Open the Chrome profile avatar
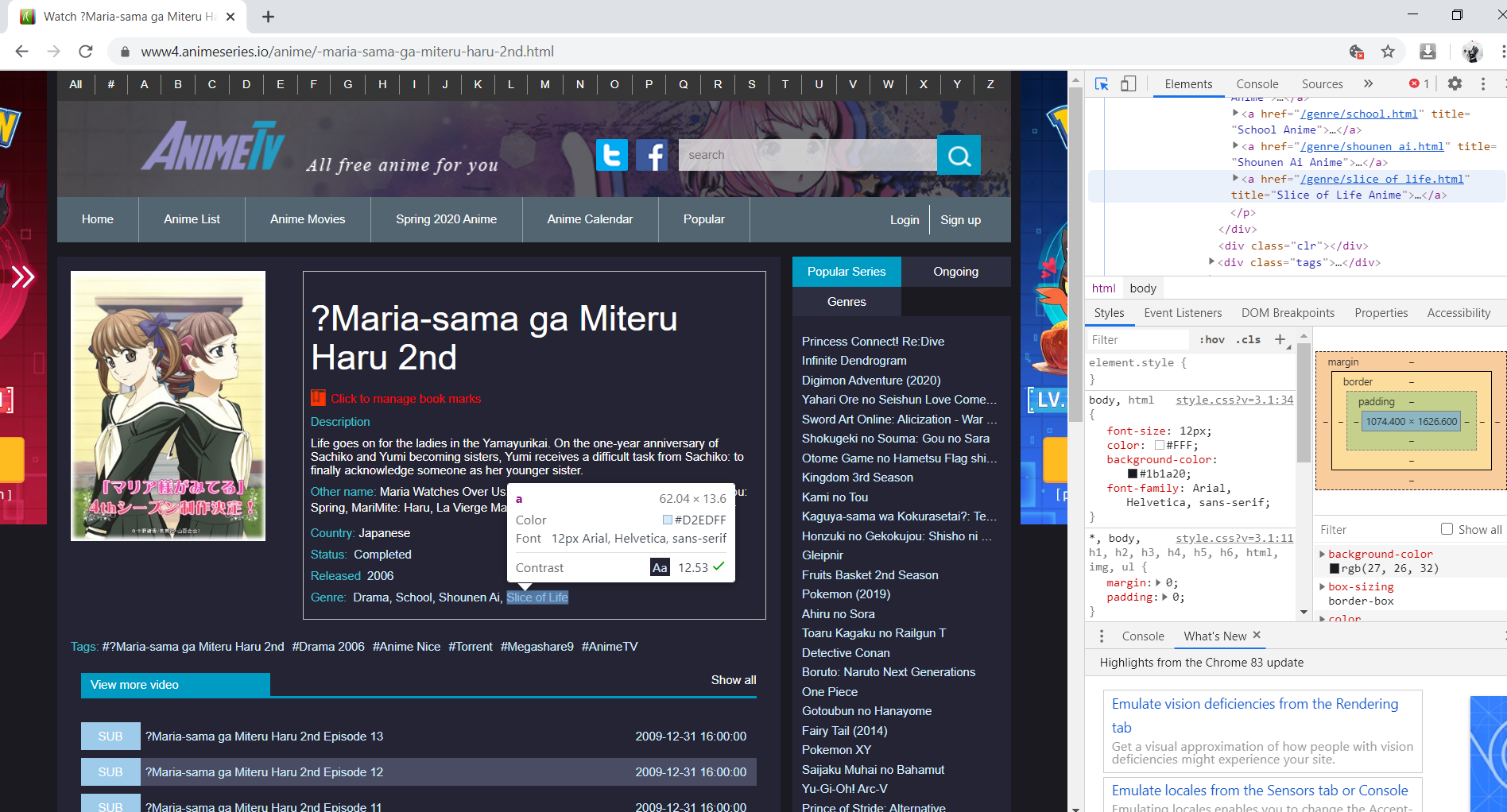The image size is (1507, 812). (1472, 52)
